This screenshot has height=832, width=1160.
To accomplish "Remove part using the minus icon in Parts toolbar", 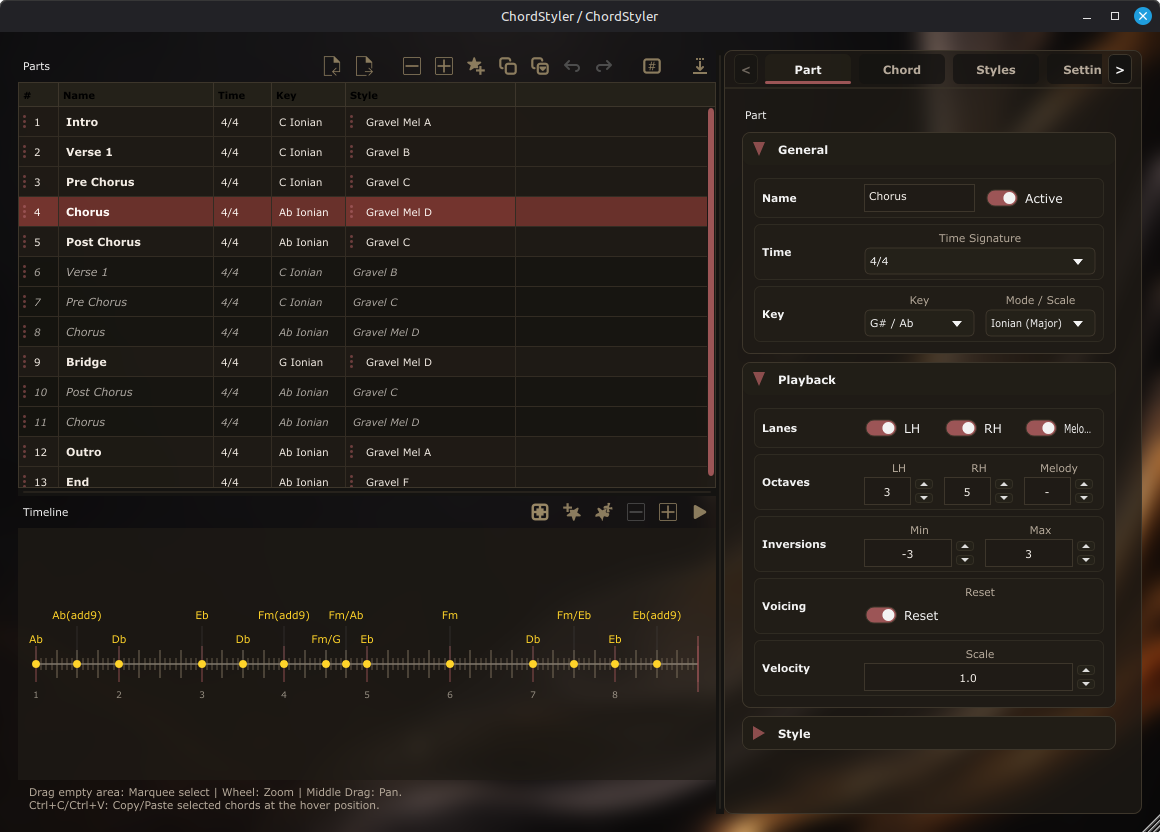I will click(412, 66).
